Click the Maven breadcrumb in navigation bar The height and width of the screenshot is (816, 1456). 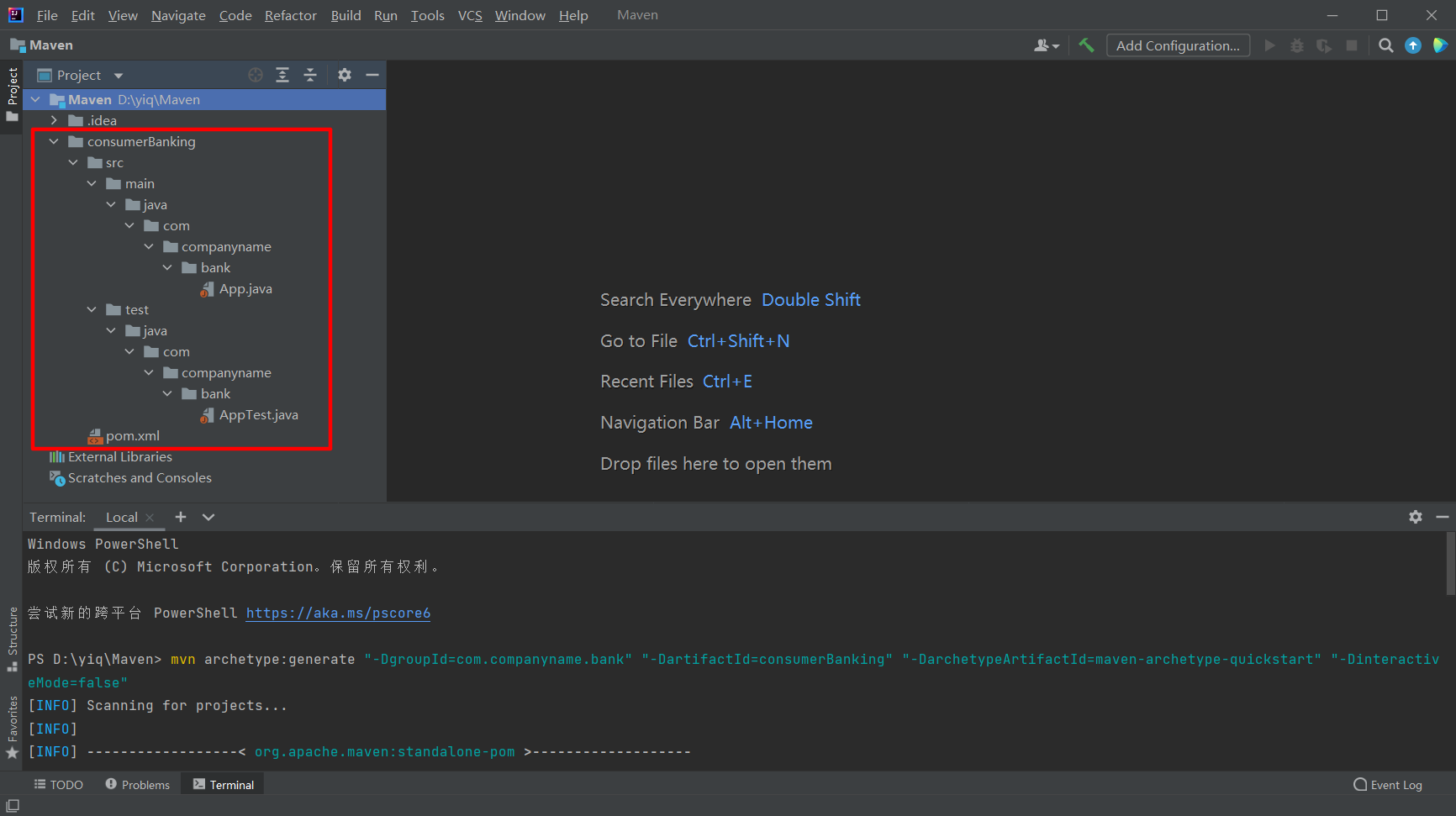(41, 45)
